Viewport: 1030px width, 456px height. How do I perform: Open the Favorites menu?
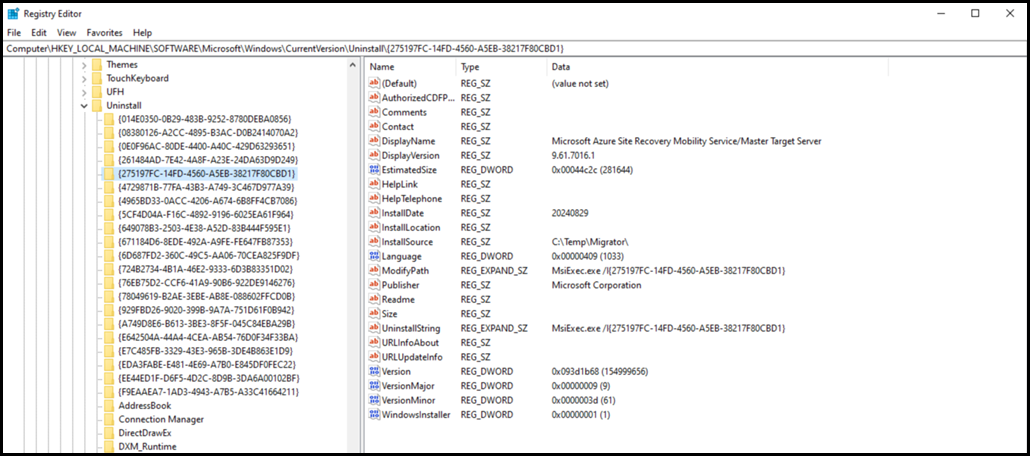point(104,33)
